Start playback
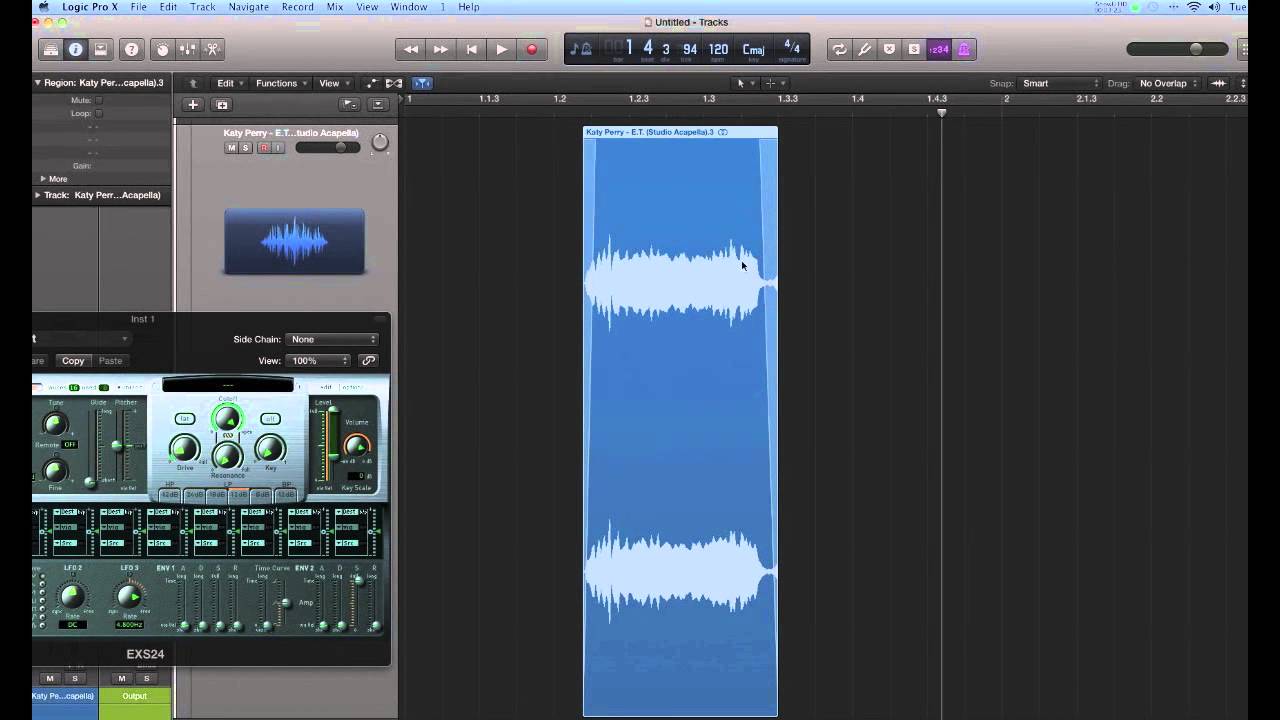 coord(502,49)
